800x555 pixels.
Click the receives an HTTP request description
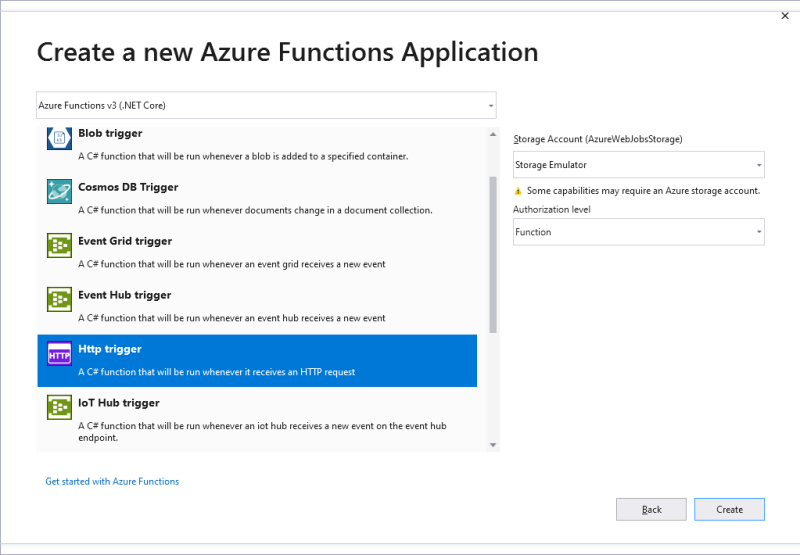217,372
